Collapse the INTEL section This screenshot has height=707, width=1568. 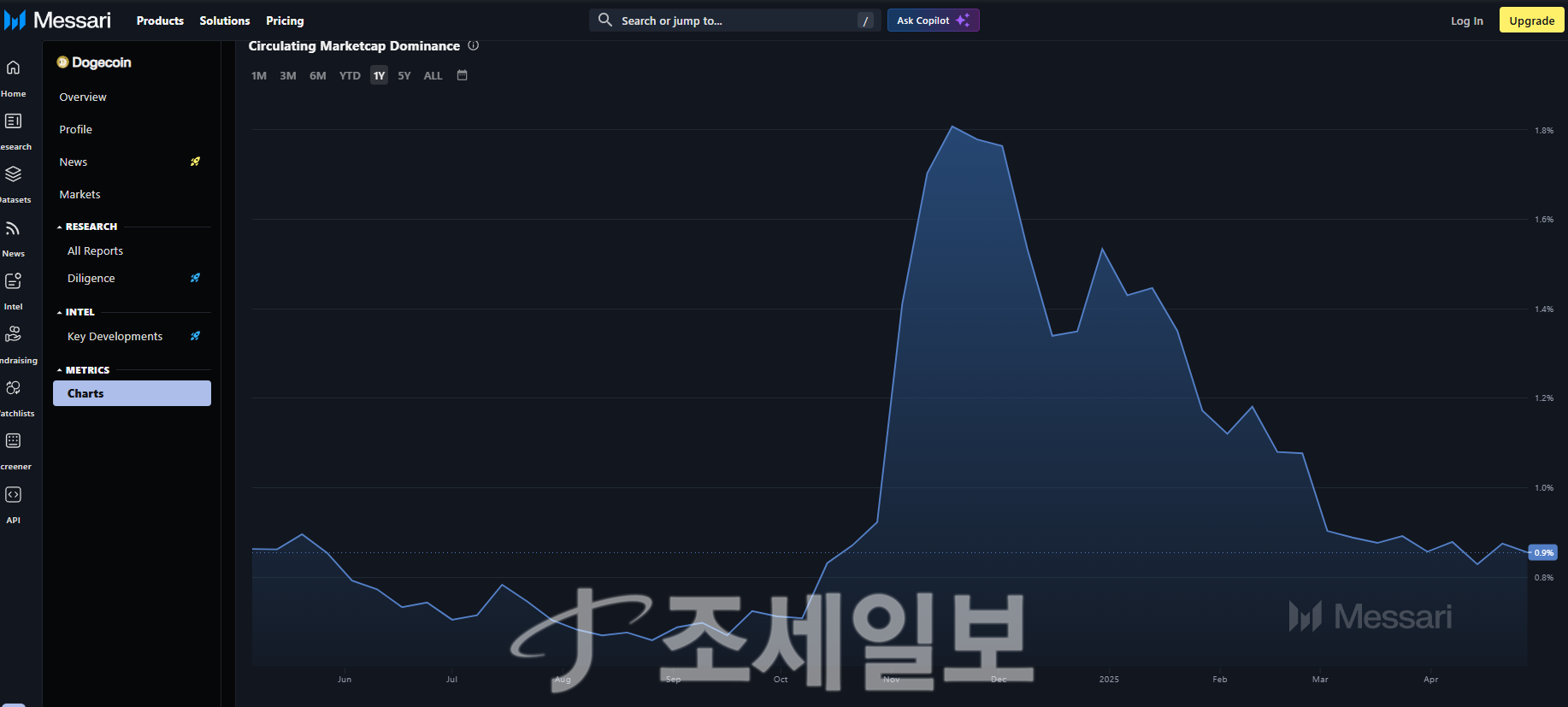(76, 312)
